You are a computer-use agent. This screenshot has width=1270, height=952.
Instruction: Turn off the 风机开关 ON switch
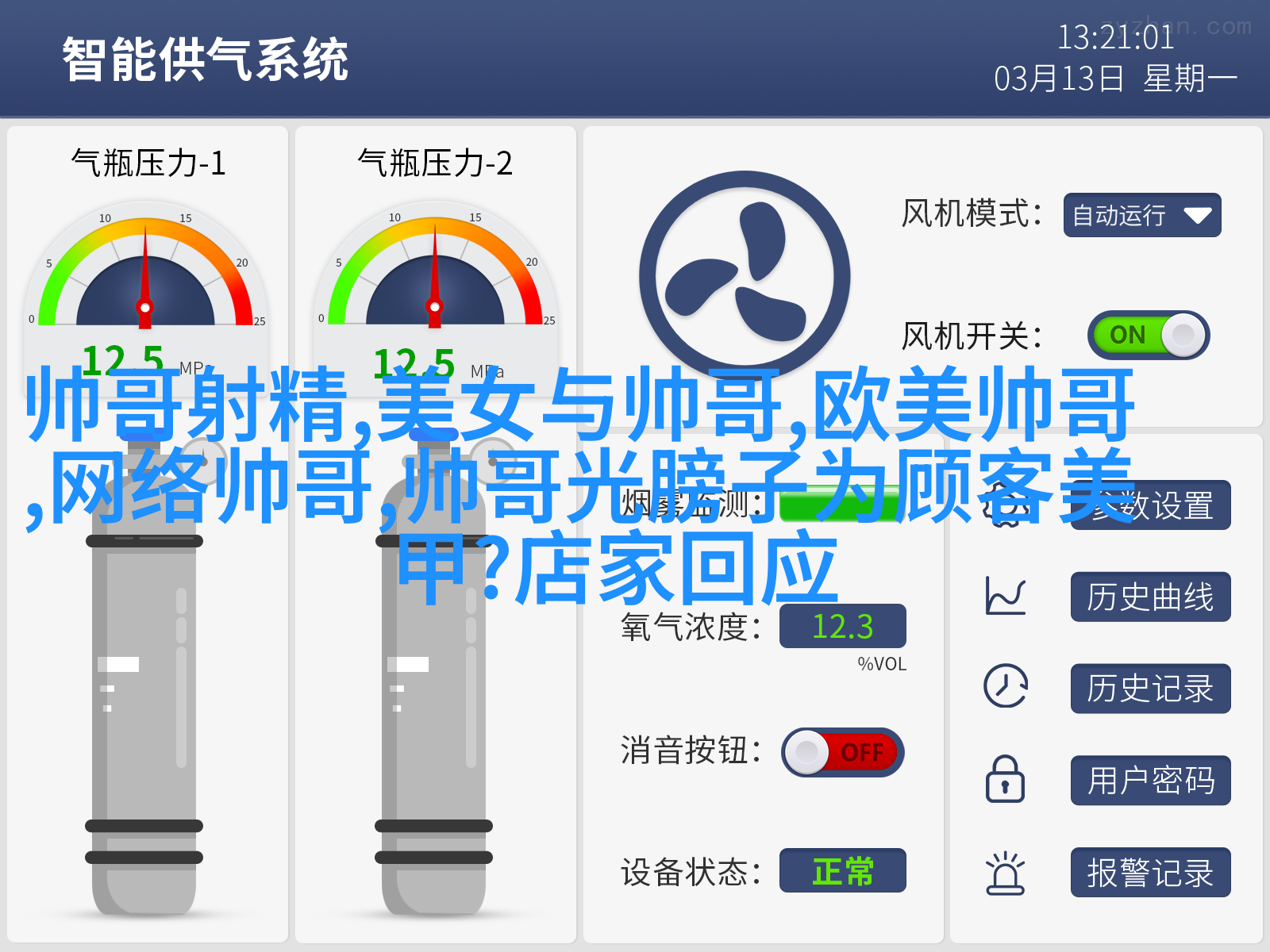[1149, 335]
